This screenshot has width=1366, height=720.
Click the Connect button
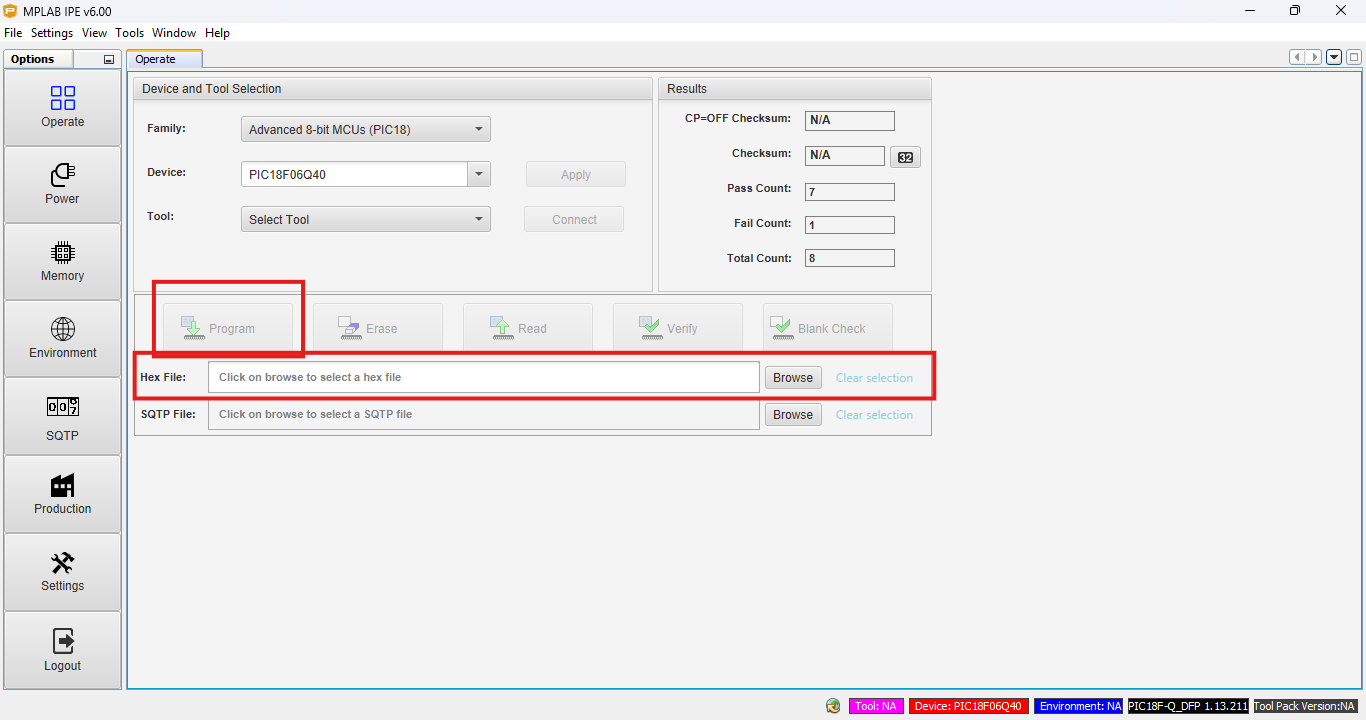tap(574, 219)
